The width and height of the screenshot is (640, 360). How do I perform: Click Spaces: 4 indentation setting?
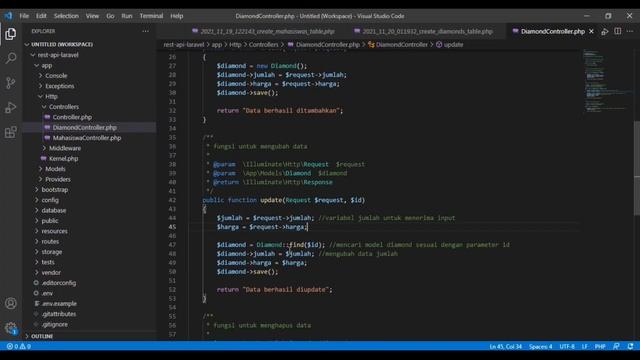pyautogui.click(x=540, y=347)
